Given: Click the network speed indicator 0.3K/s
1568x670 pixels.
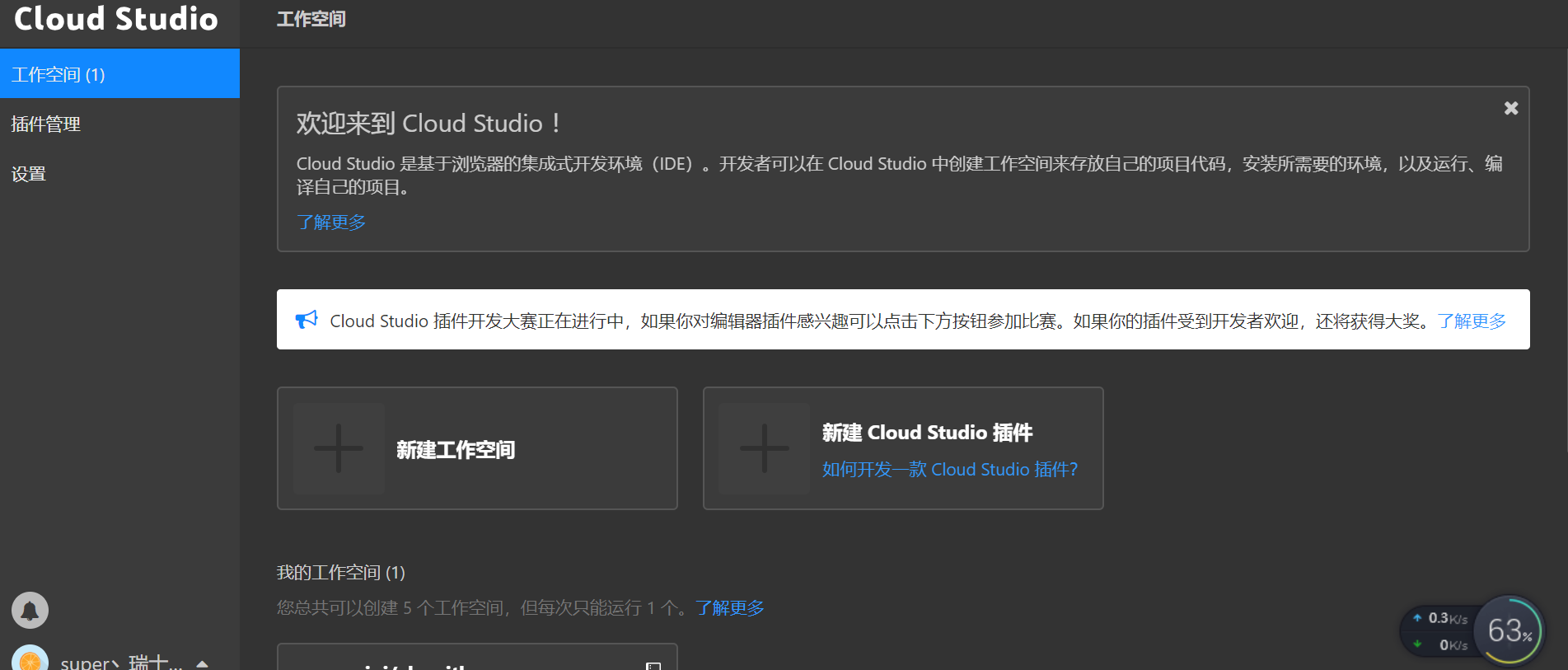Looking at the screenshot, I should tap(1440, 618).
